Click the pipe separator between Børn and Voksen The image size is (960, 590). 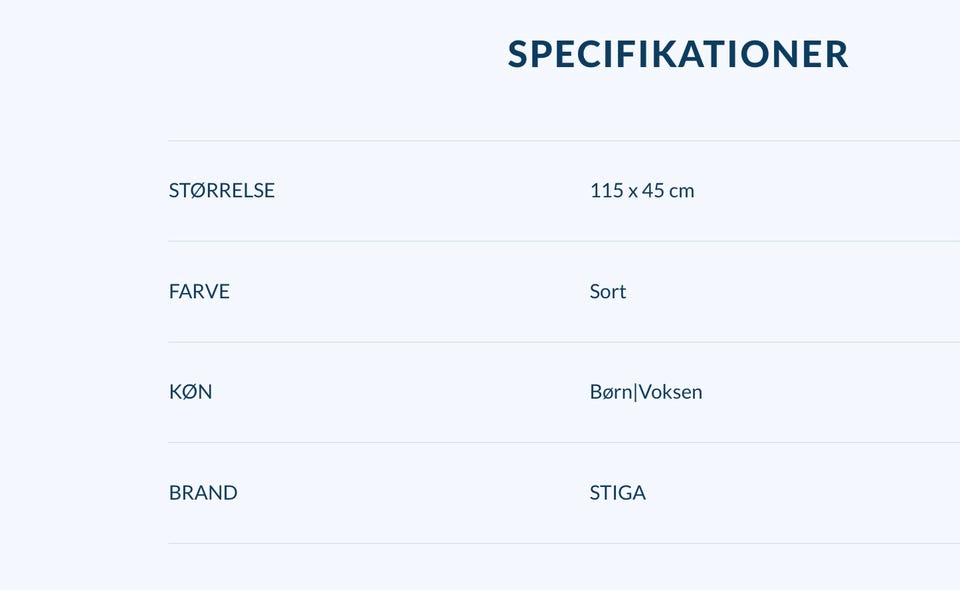coord(636,392)
